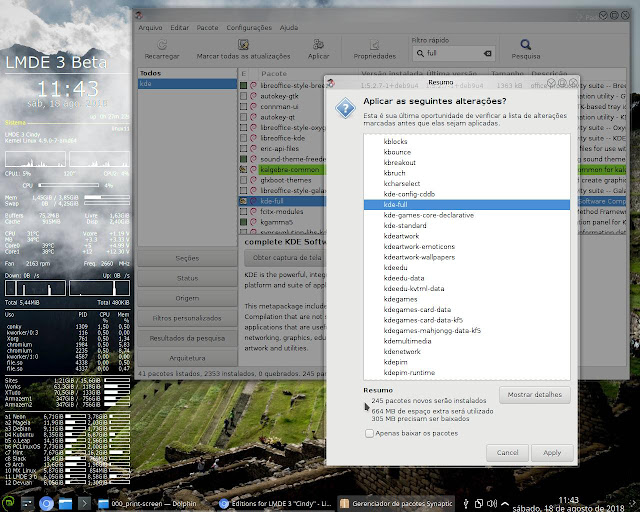
Task: Click the Arquitetura filter button
Action: click(x=187, y=358)
